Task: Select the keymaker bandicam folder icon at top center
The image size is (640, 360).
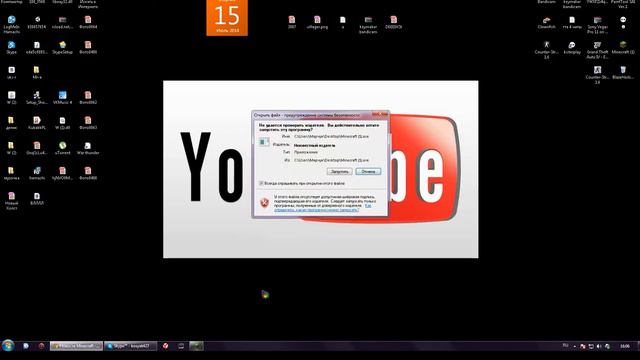Action: coord(368,24)
